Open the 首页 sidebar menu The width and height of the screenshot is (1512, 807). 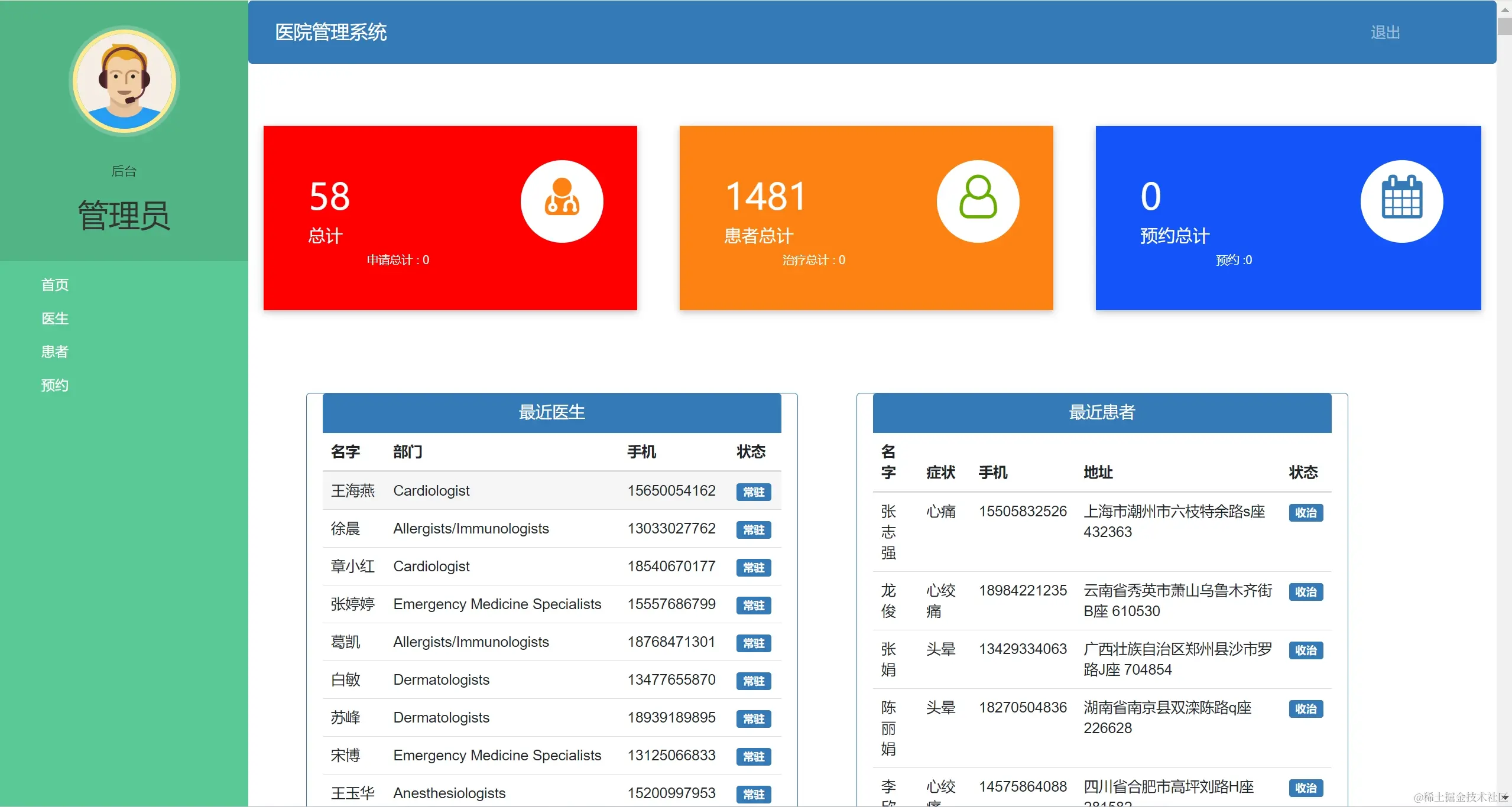pos(55,285)
